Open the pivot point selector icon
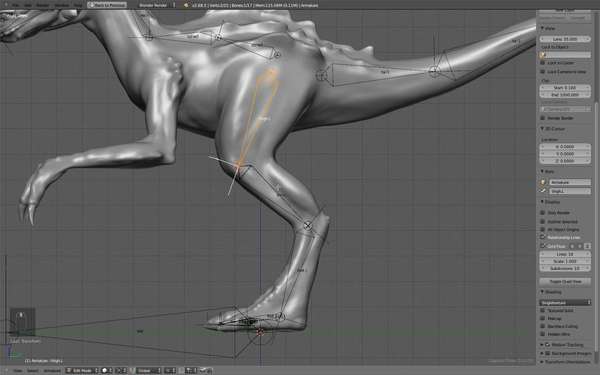 [x=121, y=370]
